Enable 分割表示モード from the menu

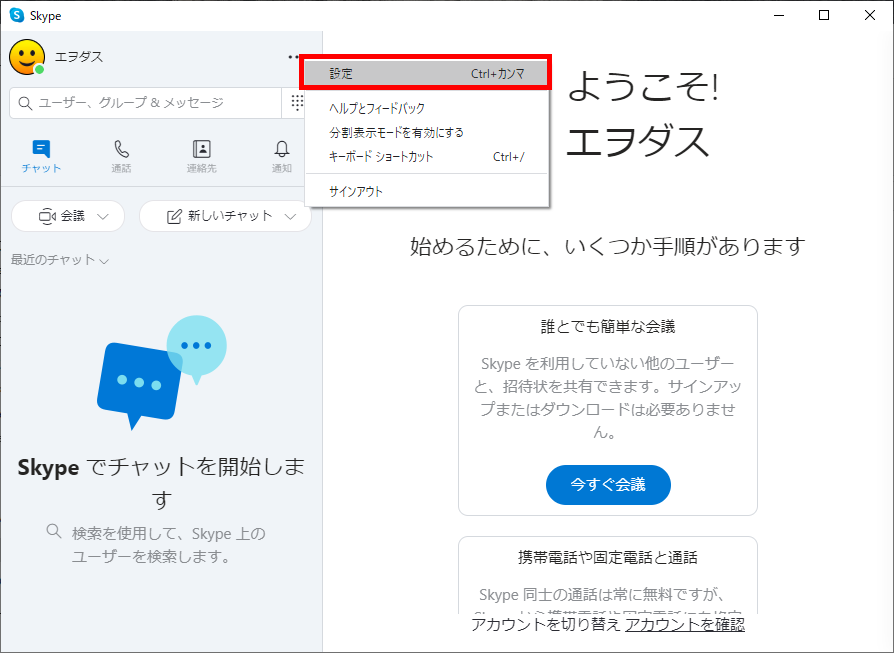coord(396,132)
